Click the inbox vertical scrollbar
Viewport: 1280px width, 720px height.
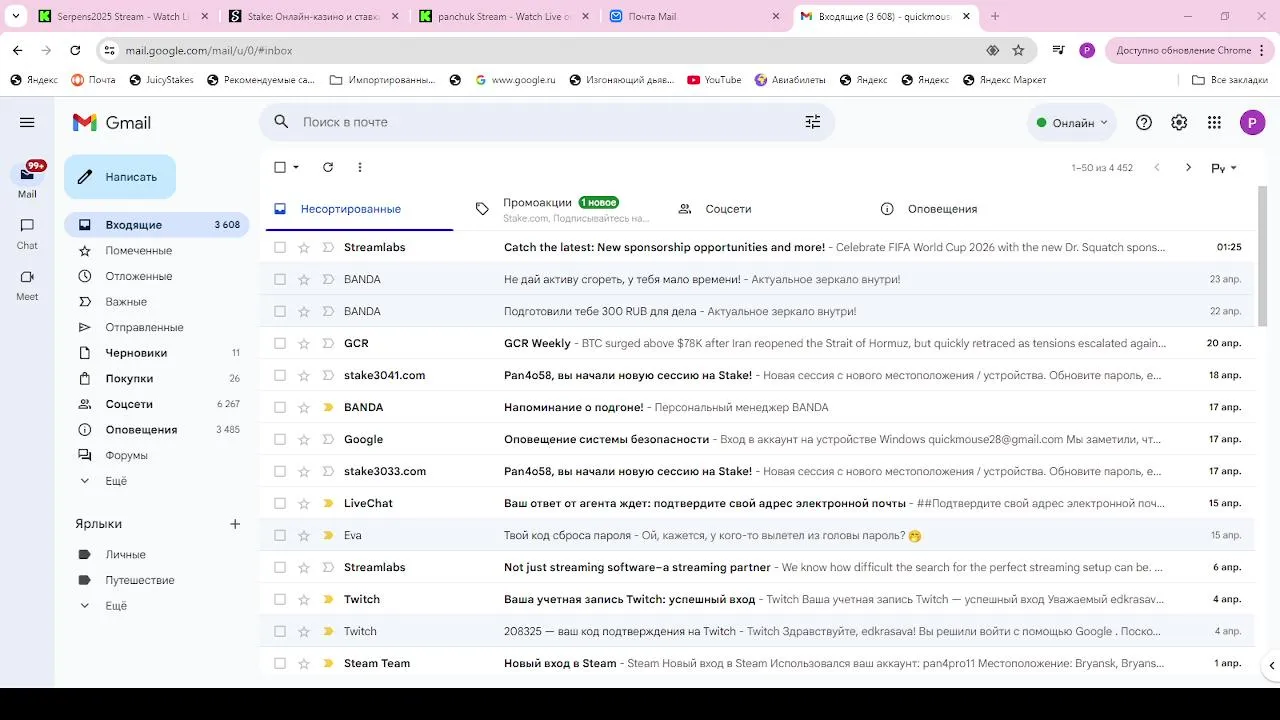click(x=1261, y=255)
